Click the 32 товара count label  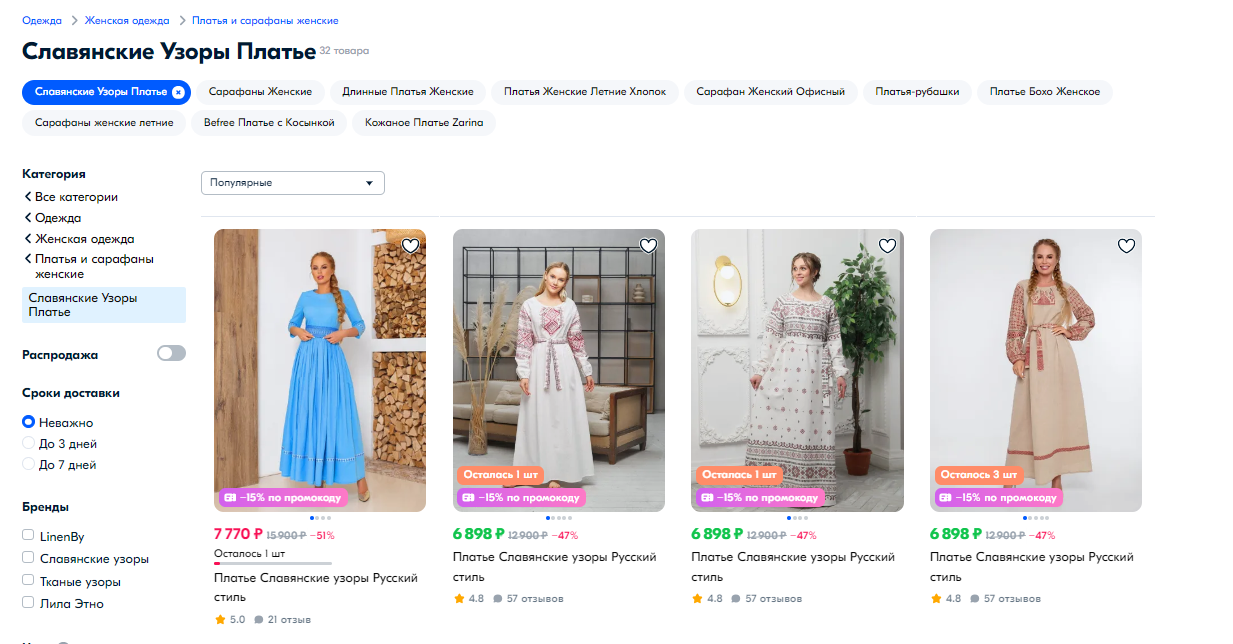(x=344, y=50)
